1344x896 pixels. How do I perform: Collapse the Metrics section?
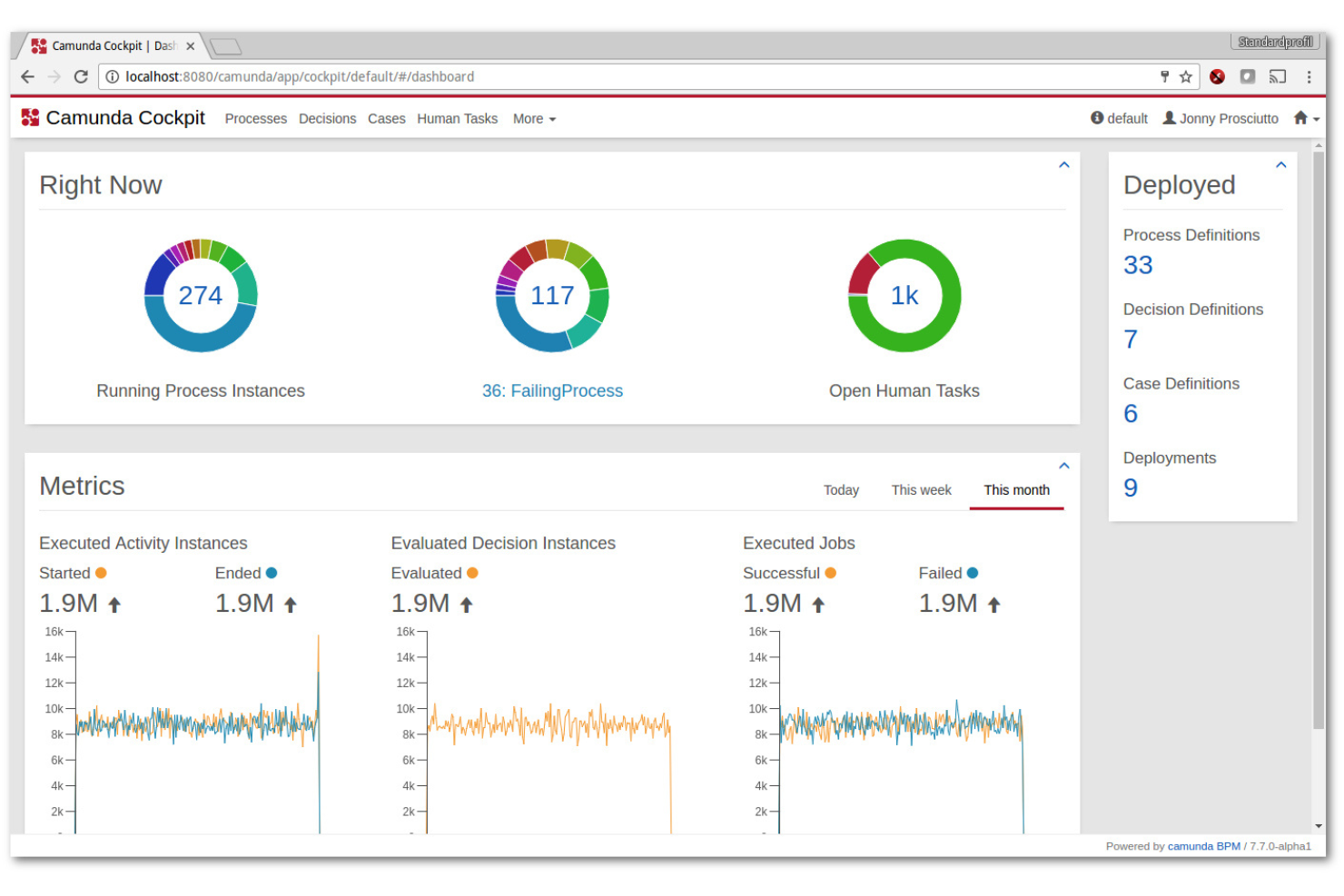click(1064, 466)
